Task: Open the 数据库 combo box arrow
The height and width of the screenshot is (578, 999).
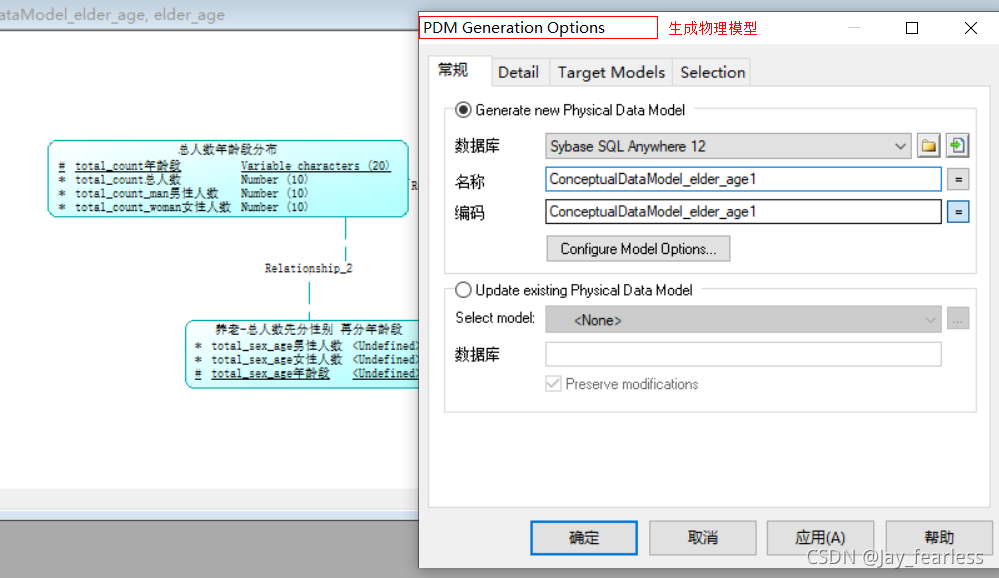Action: point(899,145)
